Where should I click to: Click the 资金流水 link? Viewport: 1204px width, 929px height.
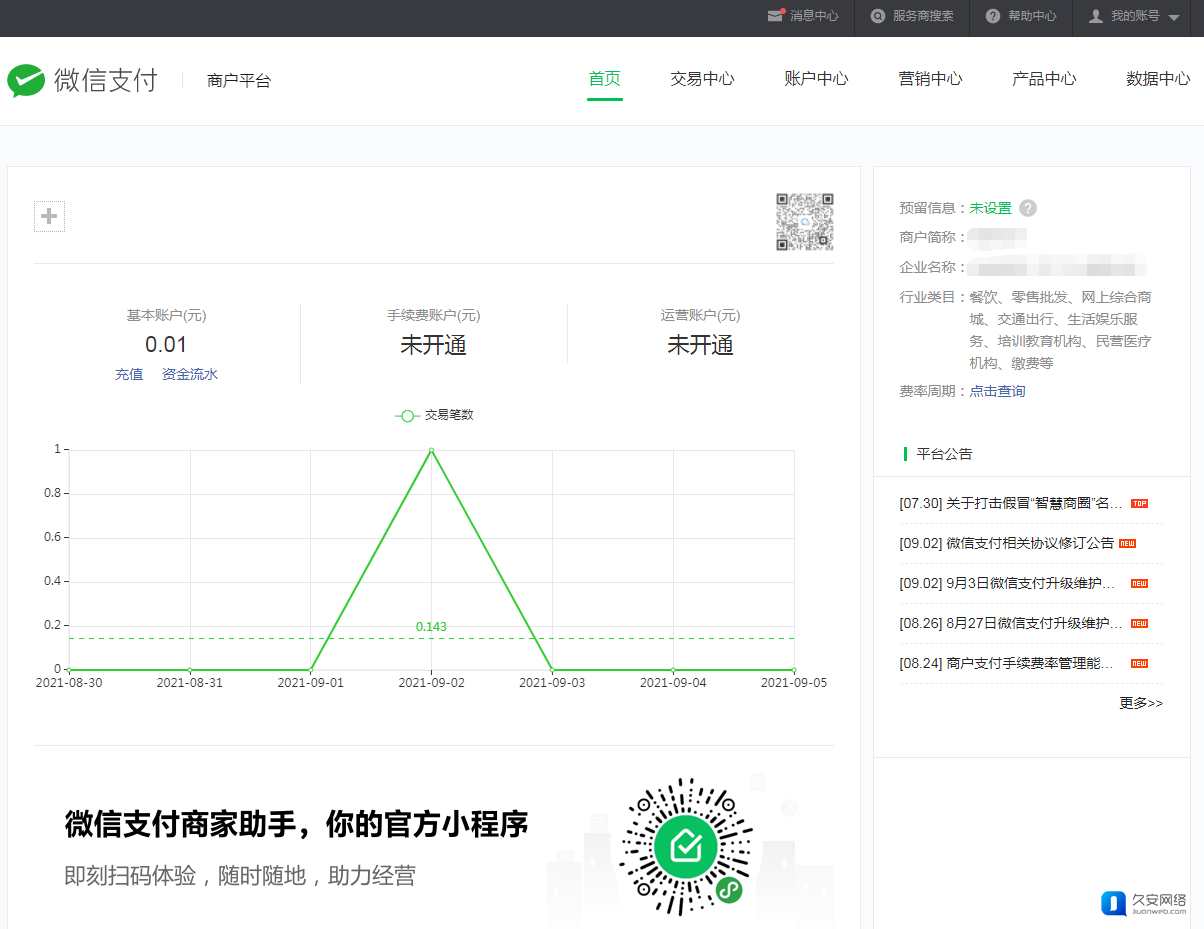(x=190, y=374)
